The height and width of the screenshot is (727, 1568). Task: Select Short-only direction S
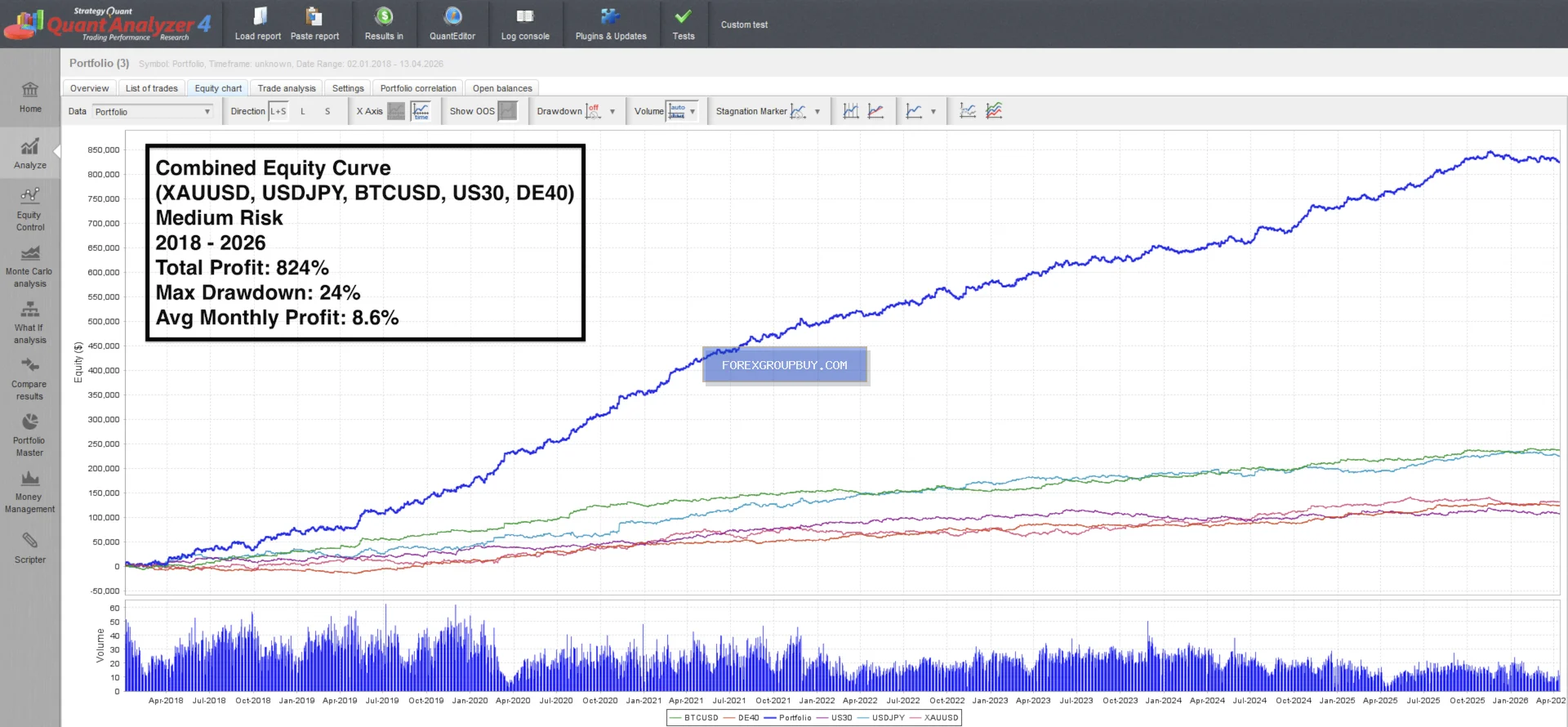[x=327, y=111]
